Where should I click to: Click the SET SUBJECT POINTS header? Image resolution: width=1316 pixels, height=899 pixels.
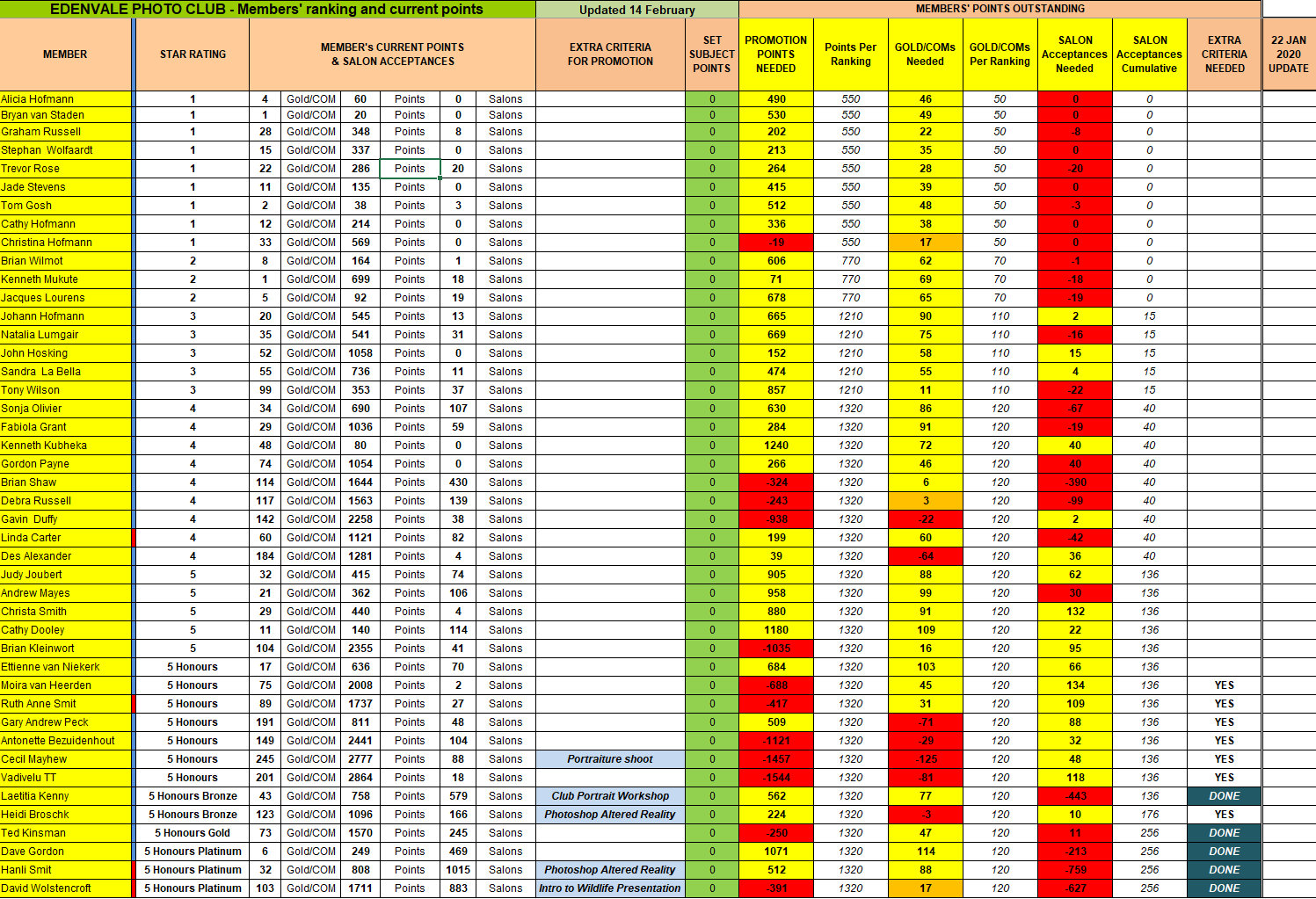point(711,54)
